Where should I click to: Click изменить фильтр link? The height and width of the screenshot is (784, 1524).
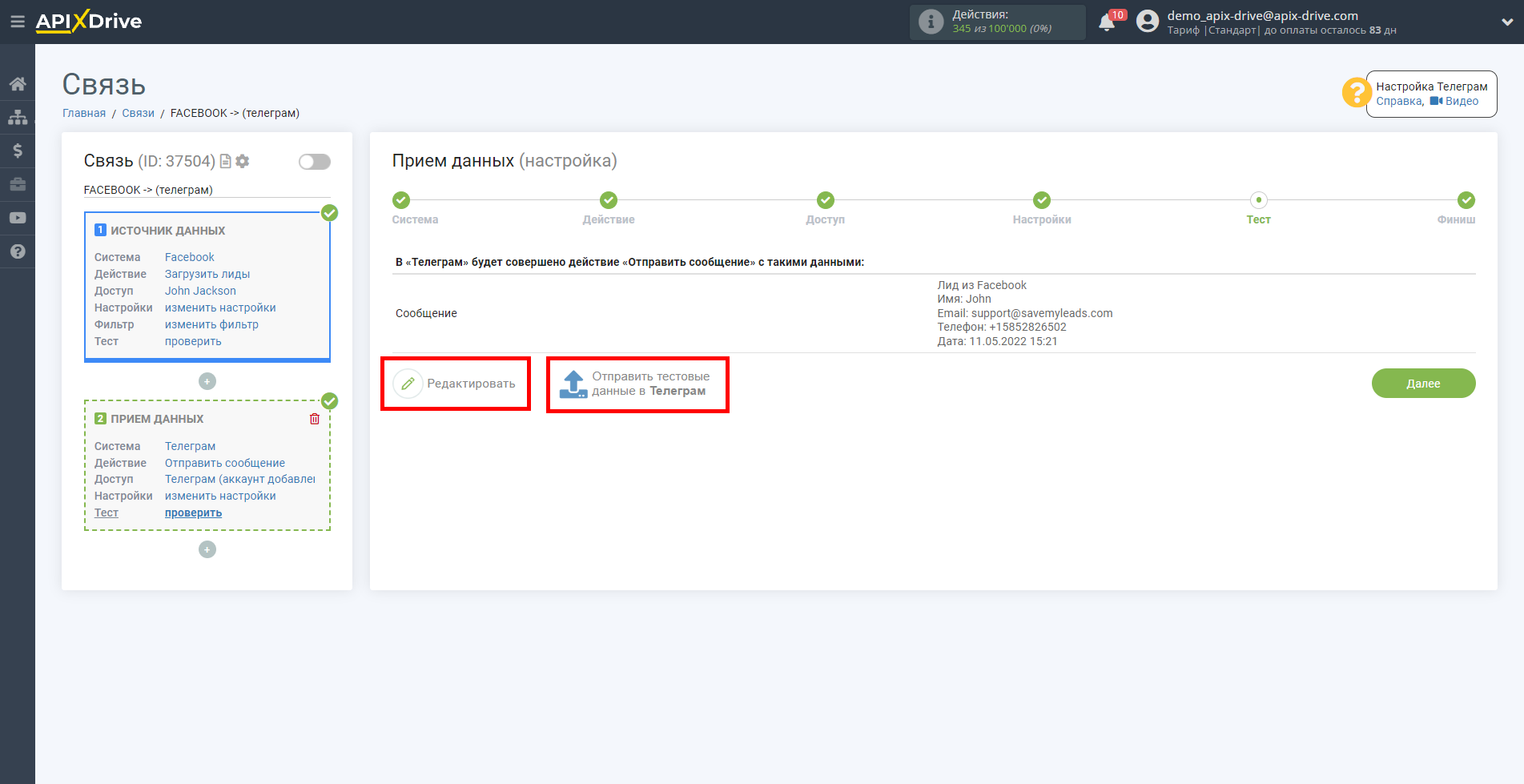(211, 324)
